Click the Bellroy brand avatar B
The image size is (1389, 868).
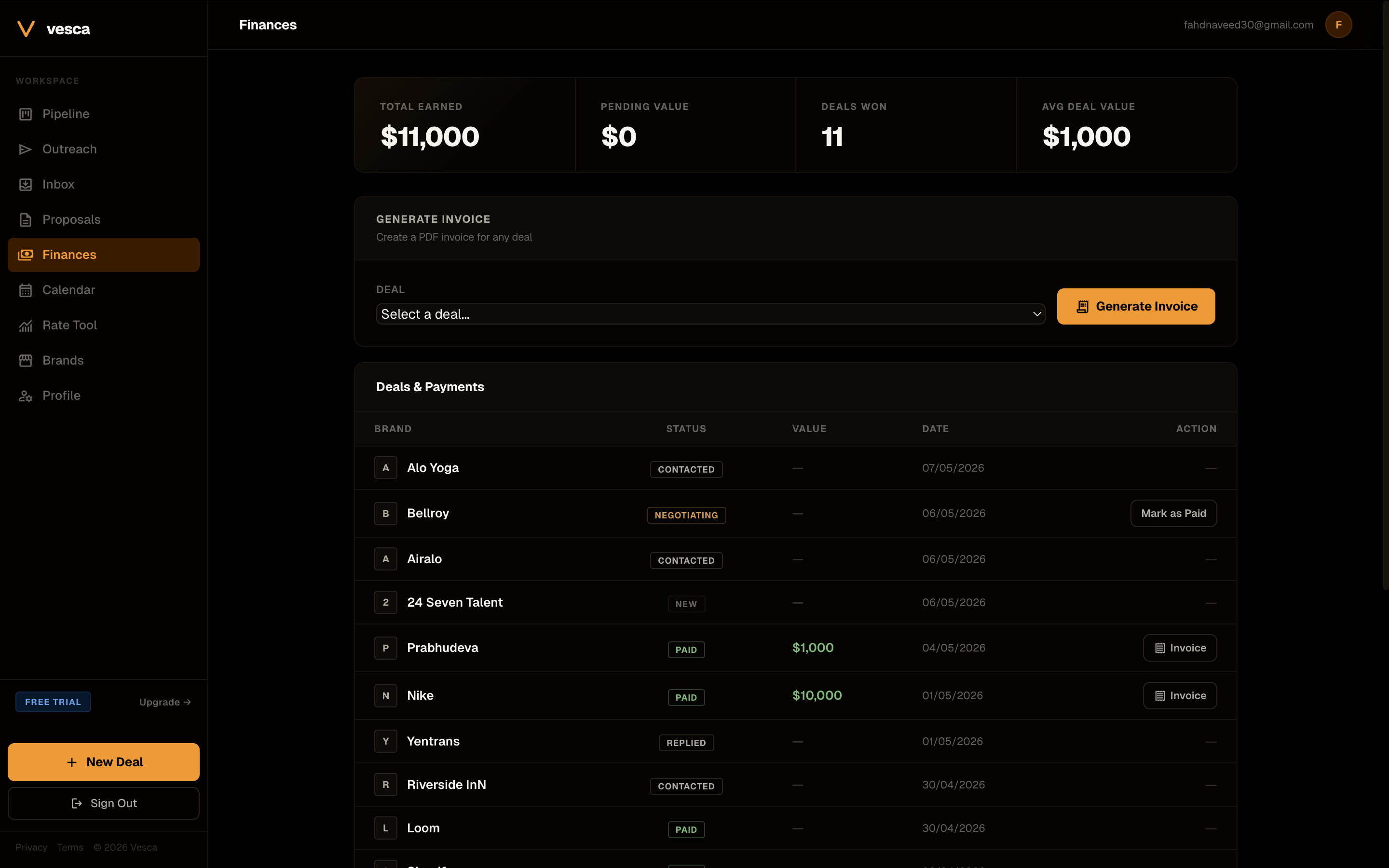(x=386, y=513)
